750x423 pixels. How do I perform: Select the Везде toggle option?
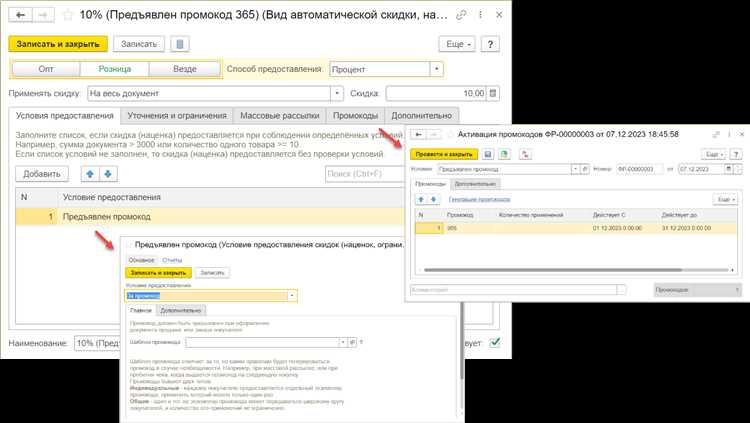click(184, 69)
